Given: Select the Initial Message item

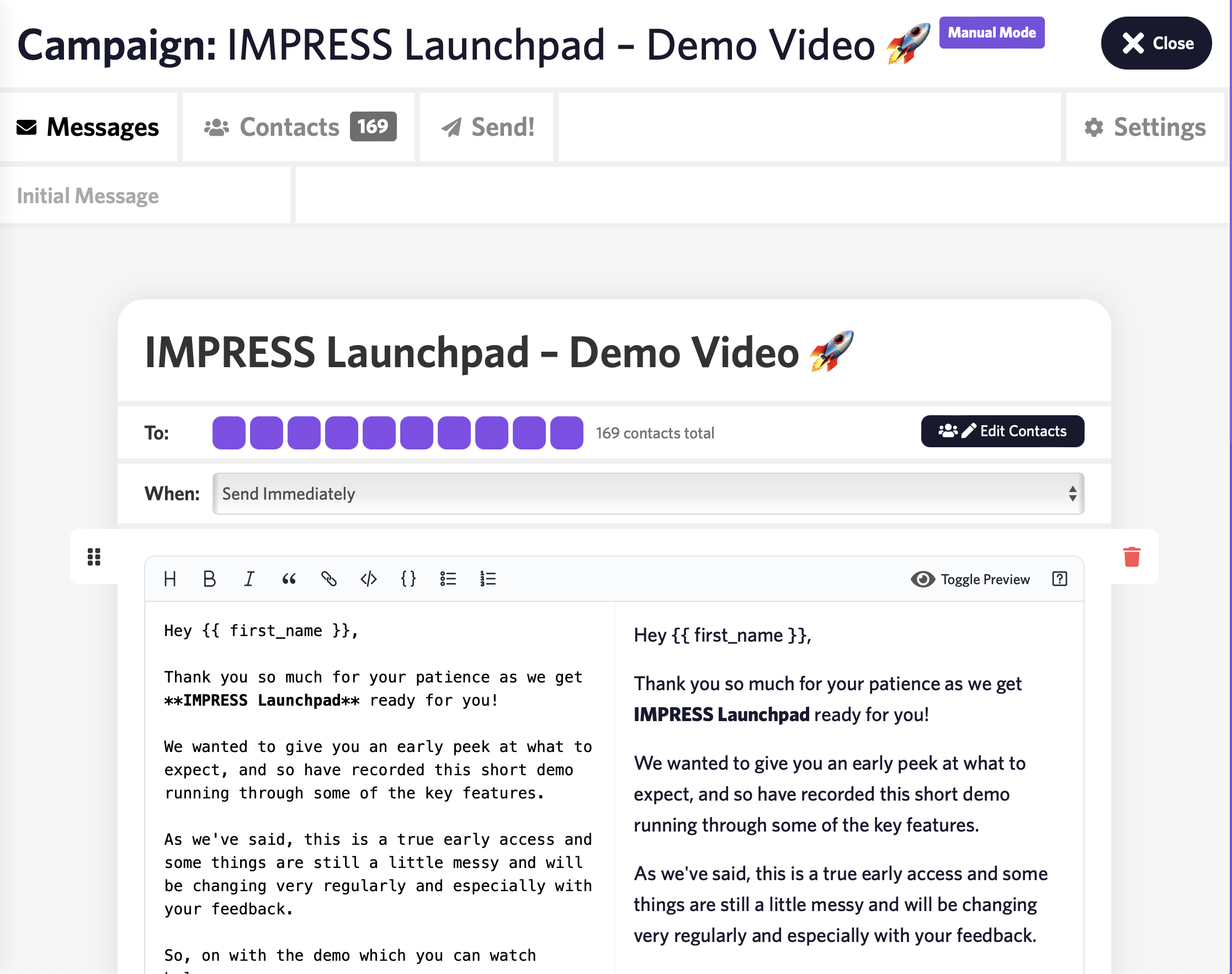Looking at the screenshot, I should tap(88, 195).
